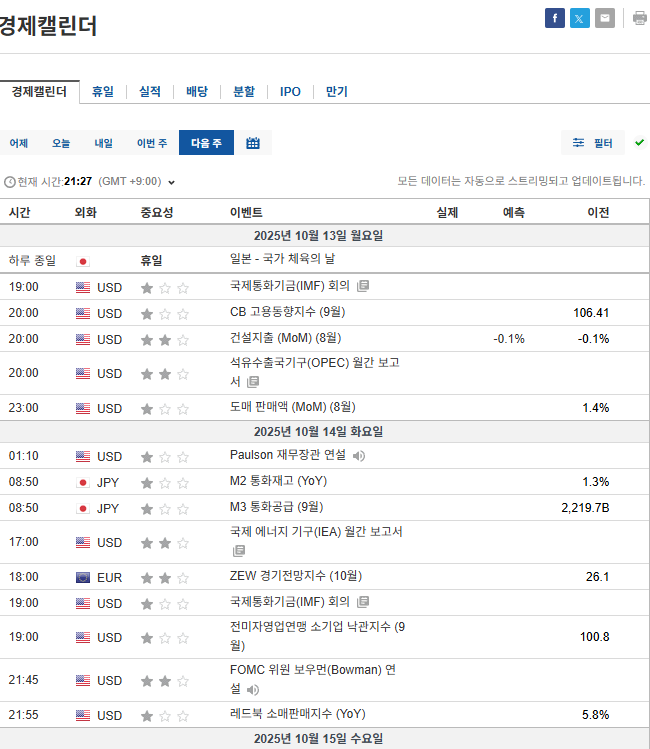
Task: Click report icon beside OPEC 월간 보고서
Action: [253, 382]
